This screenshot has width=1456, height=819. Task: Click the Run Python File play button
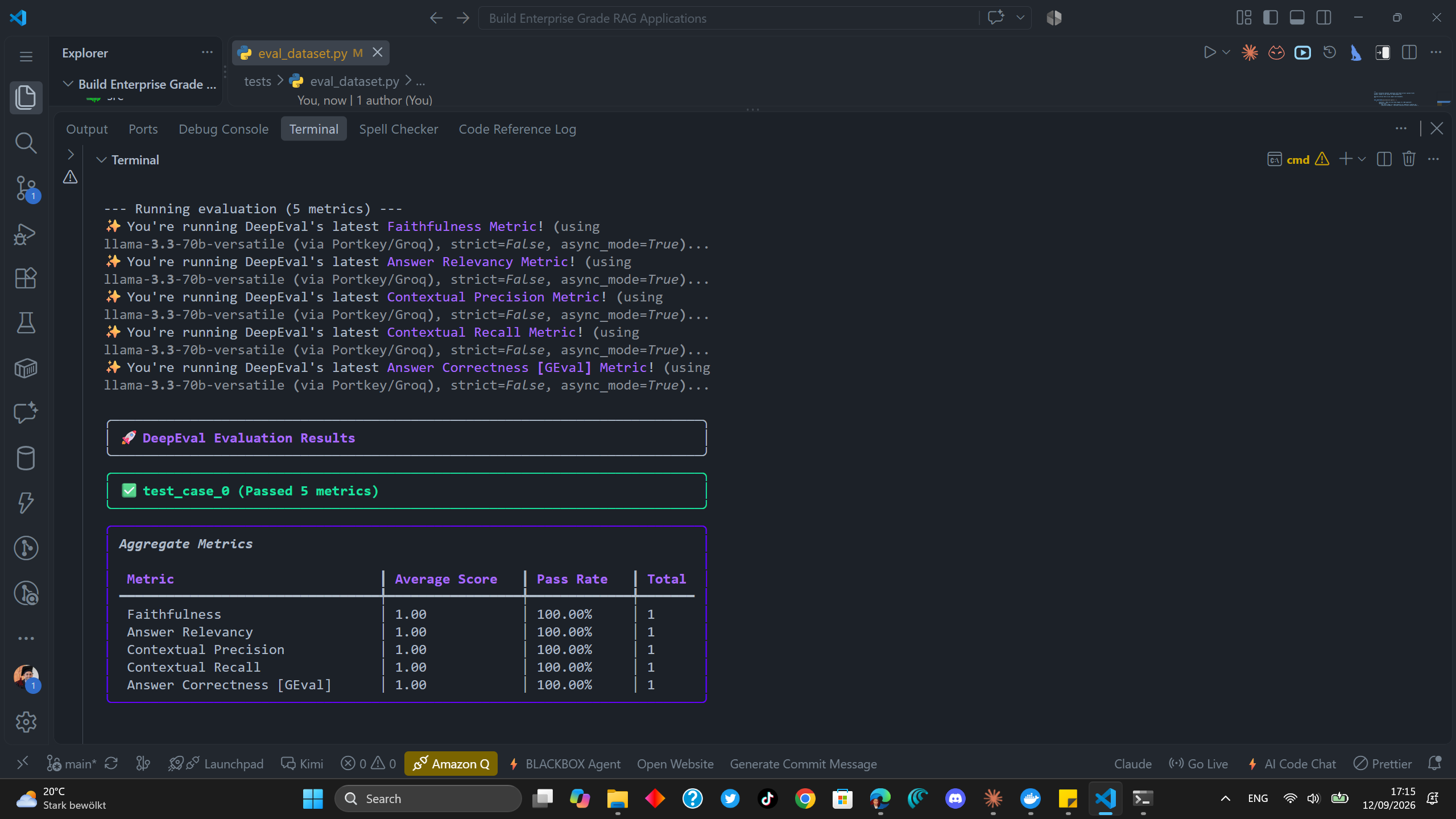coord(1210,52)
